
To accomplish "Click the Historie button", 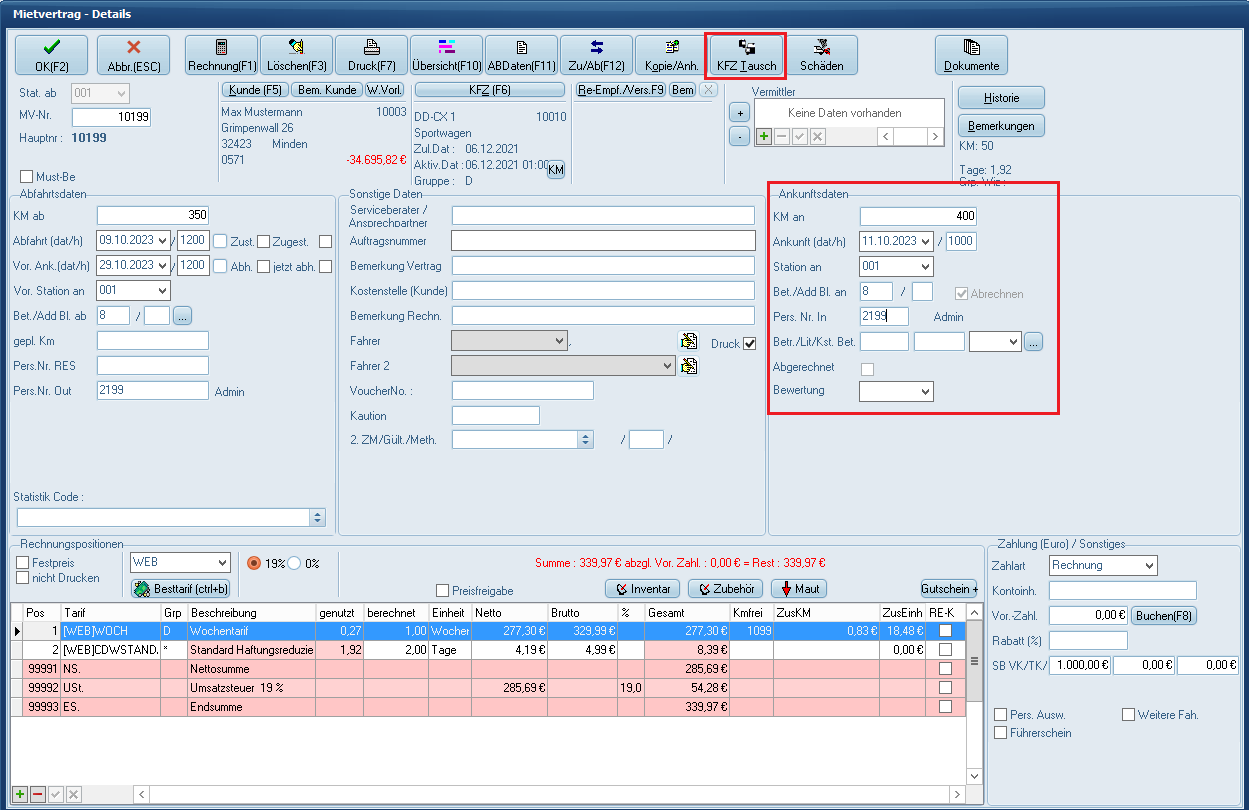I will click(x=1001, y=98).
